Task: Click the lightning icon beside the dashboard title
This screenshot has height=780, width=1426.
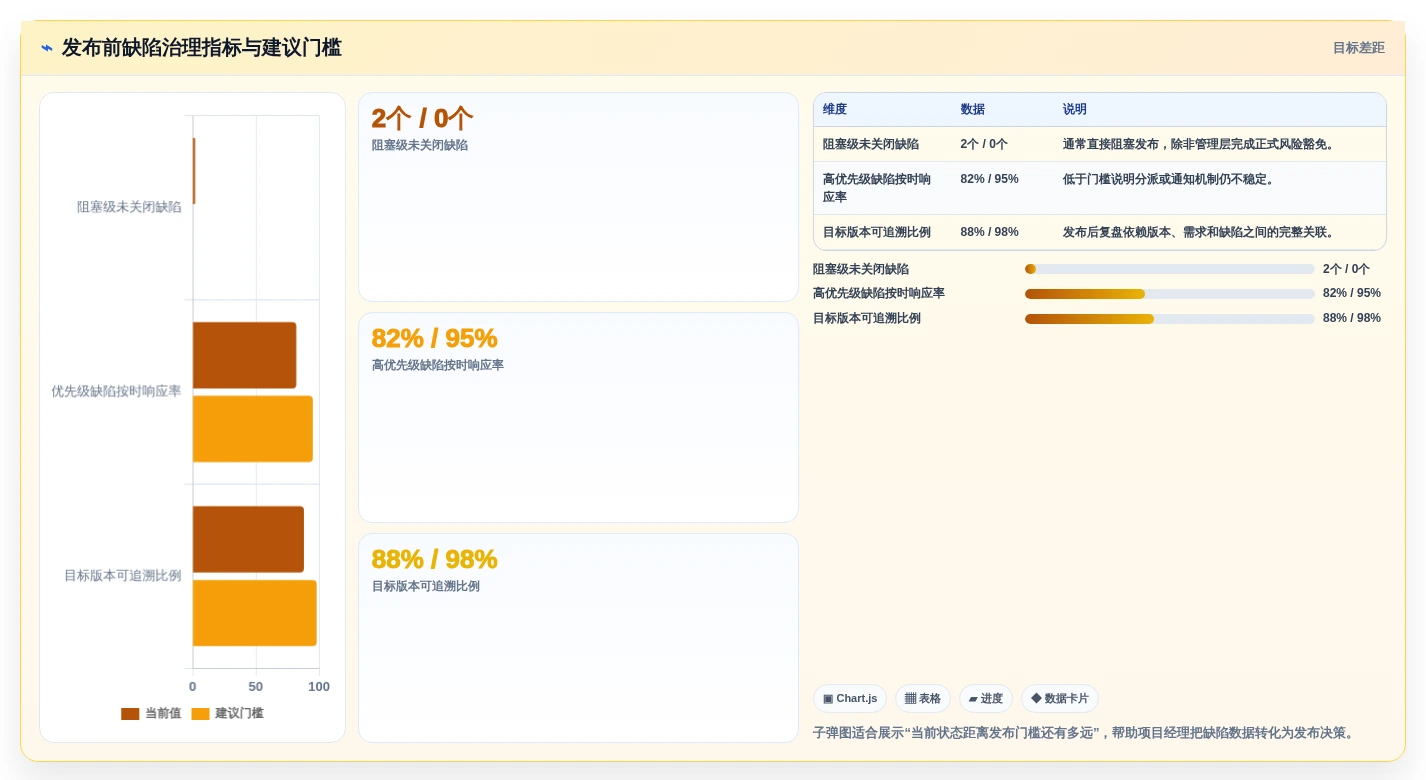Action: pyautogui.click(x=47, y=48)
